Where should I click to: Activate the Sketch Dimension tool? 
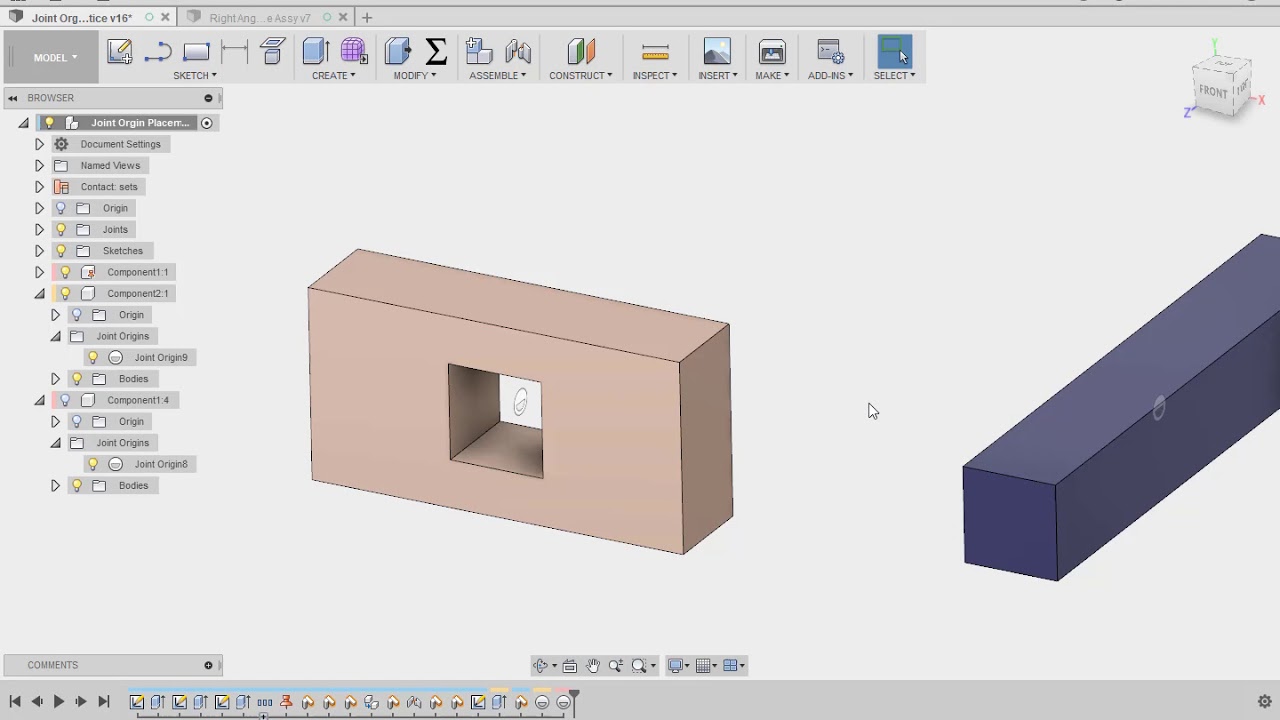[234, 52]
